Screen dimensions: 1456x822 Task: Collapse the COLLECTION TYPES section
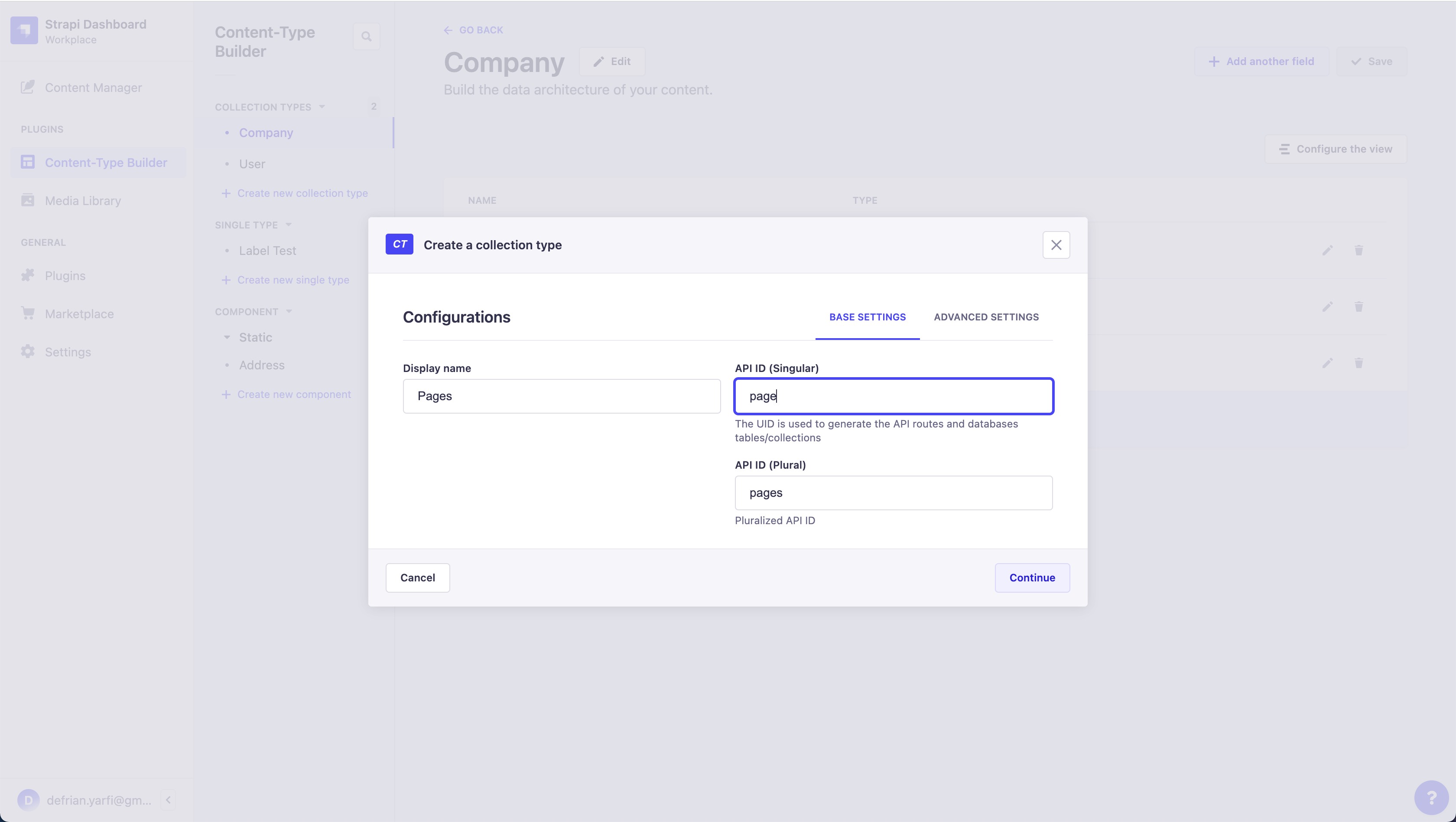tap(322, 106)
